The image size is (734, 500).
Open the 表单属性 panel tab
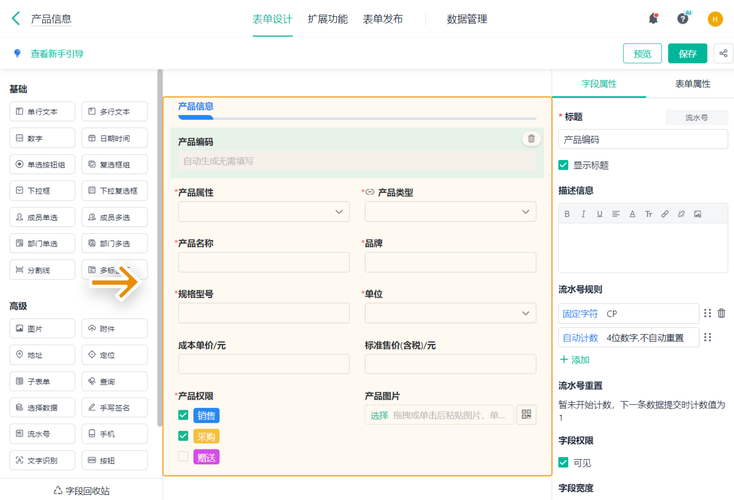[x=692, y=84]
